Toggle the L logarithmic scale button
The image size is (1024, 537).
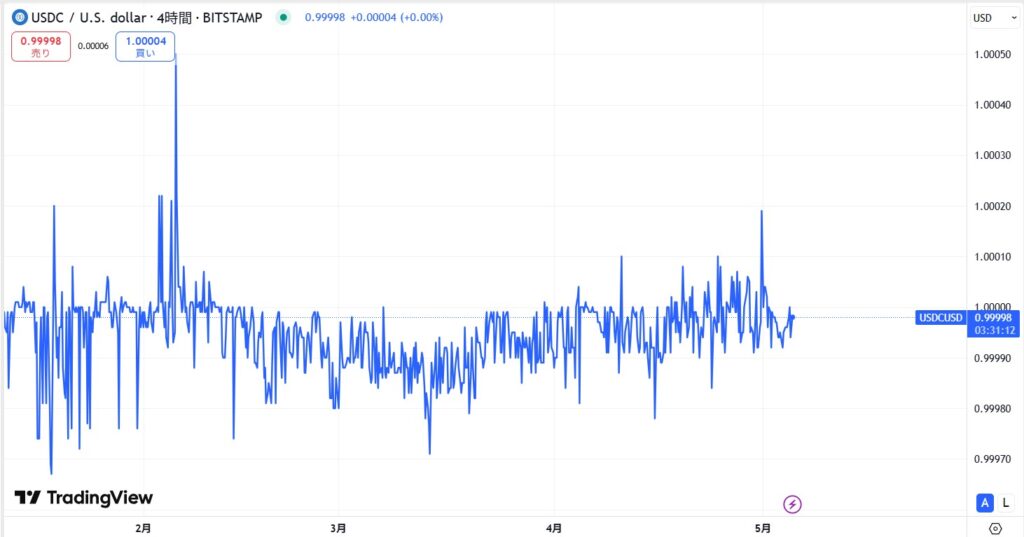[x=1006, y=502]
